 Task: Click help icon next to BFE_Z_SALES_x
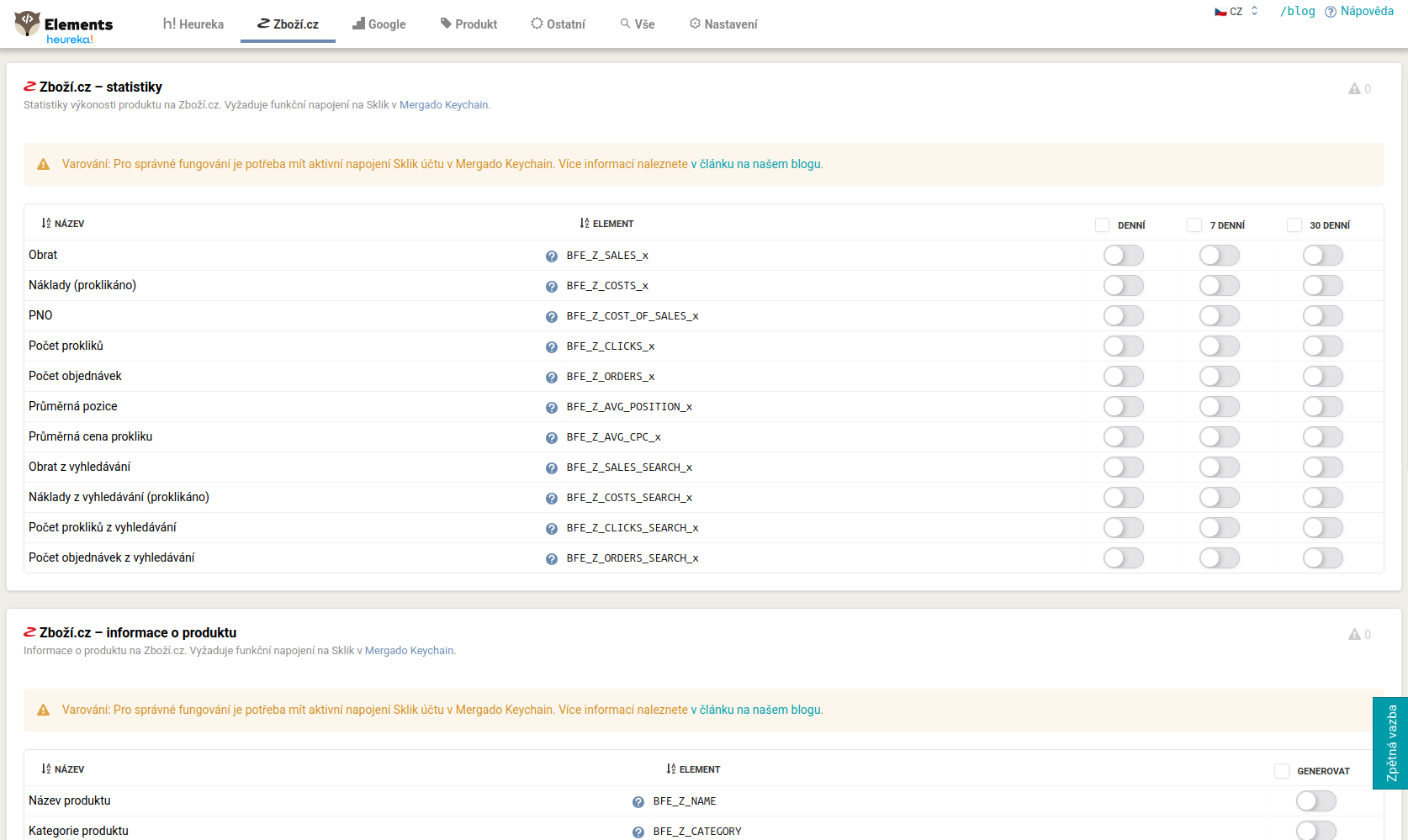552,256
